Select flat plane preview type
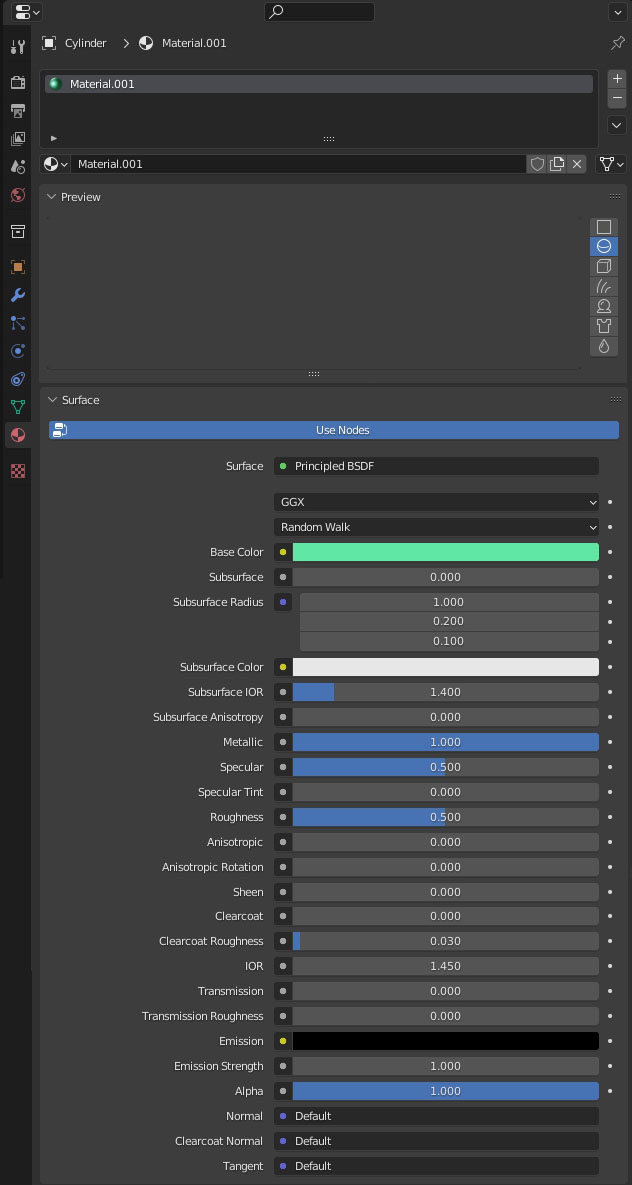Image resolution: width=632 pixels, height=1185 pixels. [x=603, y=227]
